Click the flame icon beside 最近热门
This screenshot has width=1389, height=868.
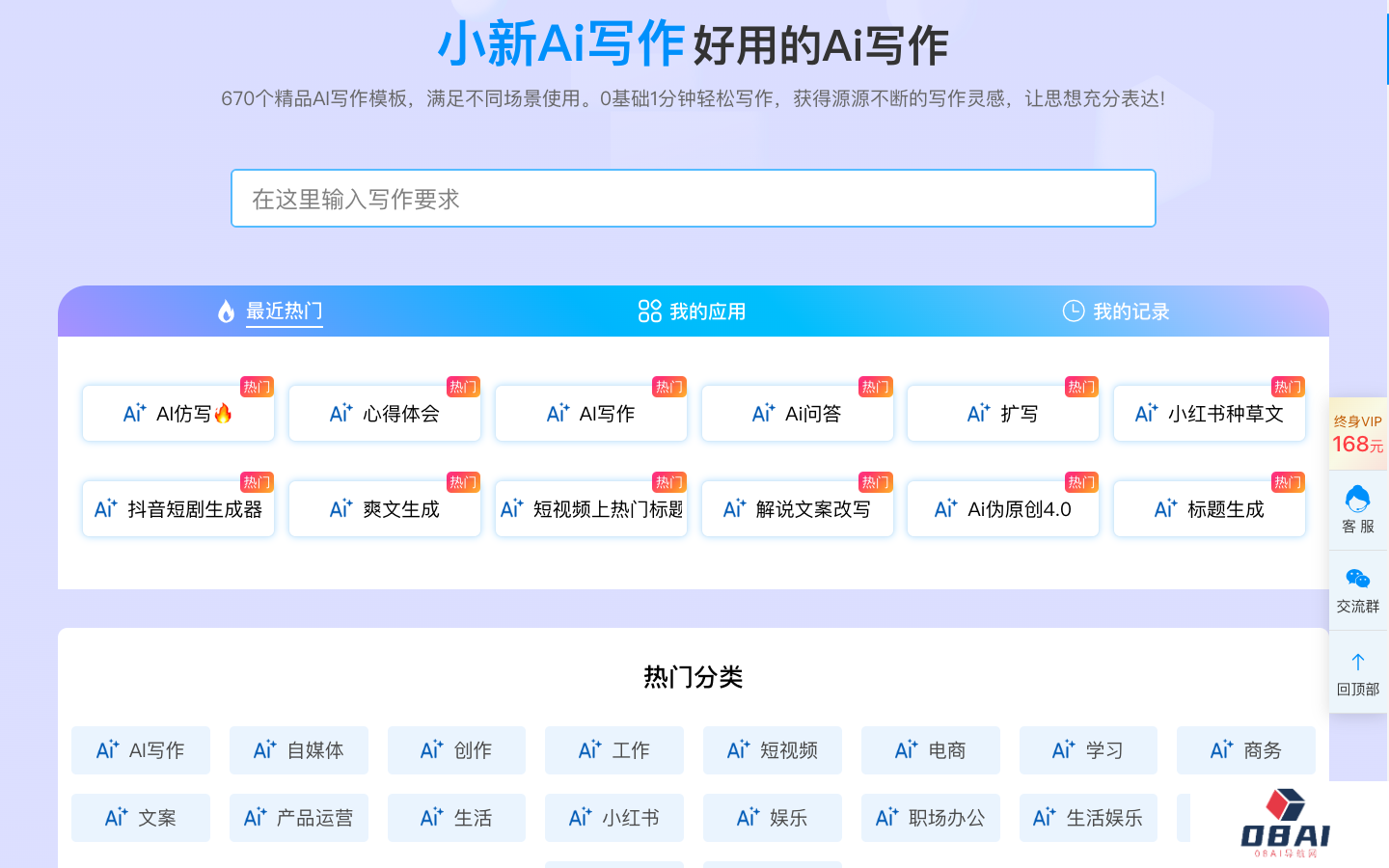(x=226, y=312)
